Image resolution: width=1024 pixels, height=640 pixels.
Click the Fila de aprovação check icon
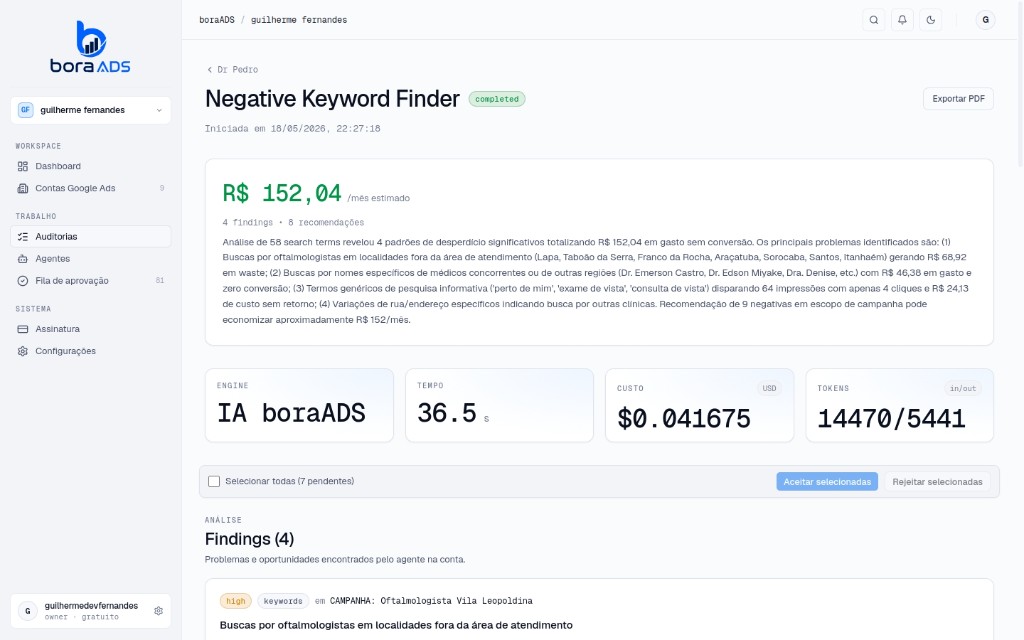coord(23,281)
